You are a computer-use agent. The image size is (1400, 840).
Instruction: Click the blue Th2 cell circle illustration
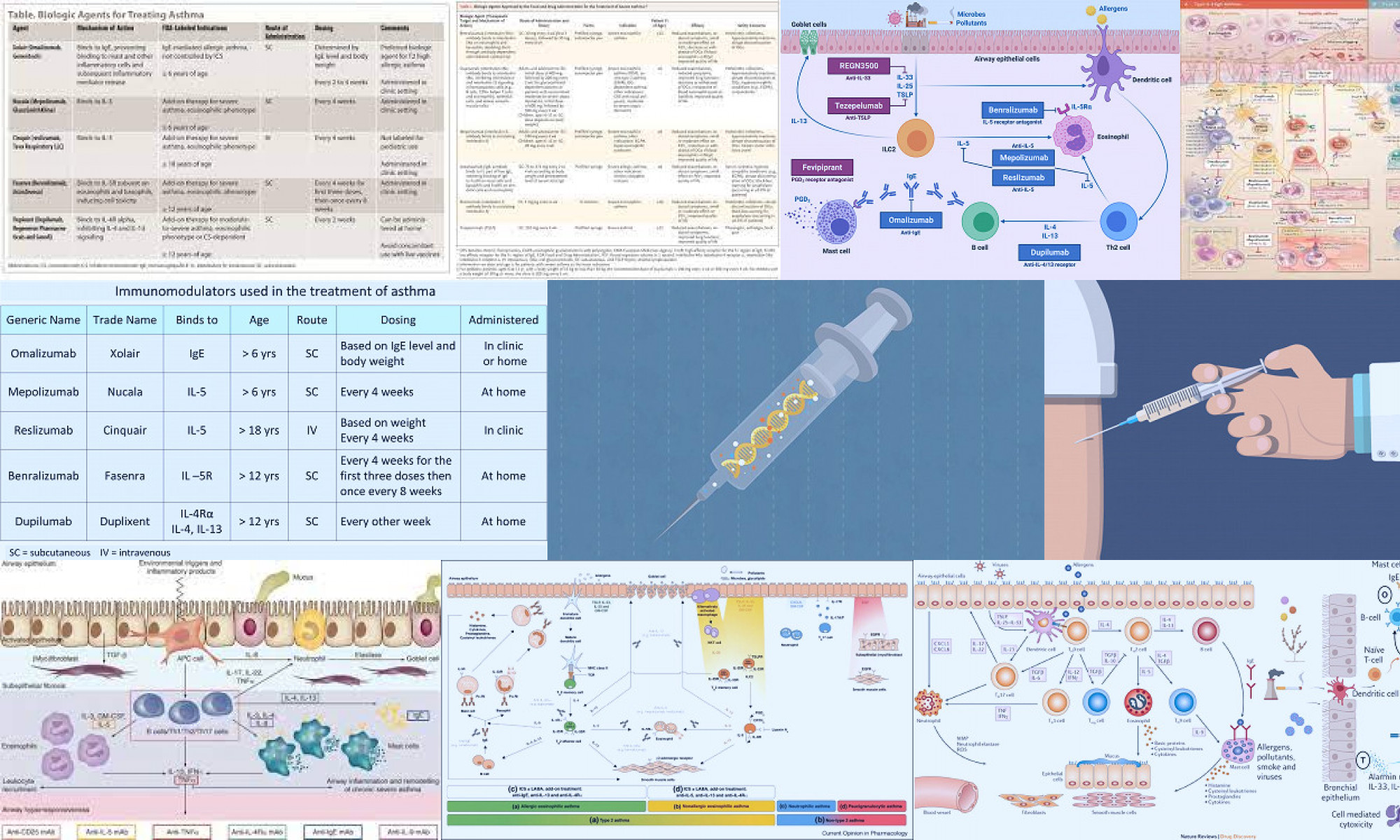coord(1118,221)
